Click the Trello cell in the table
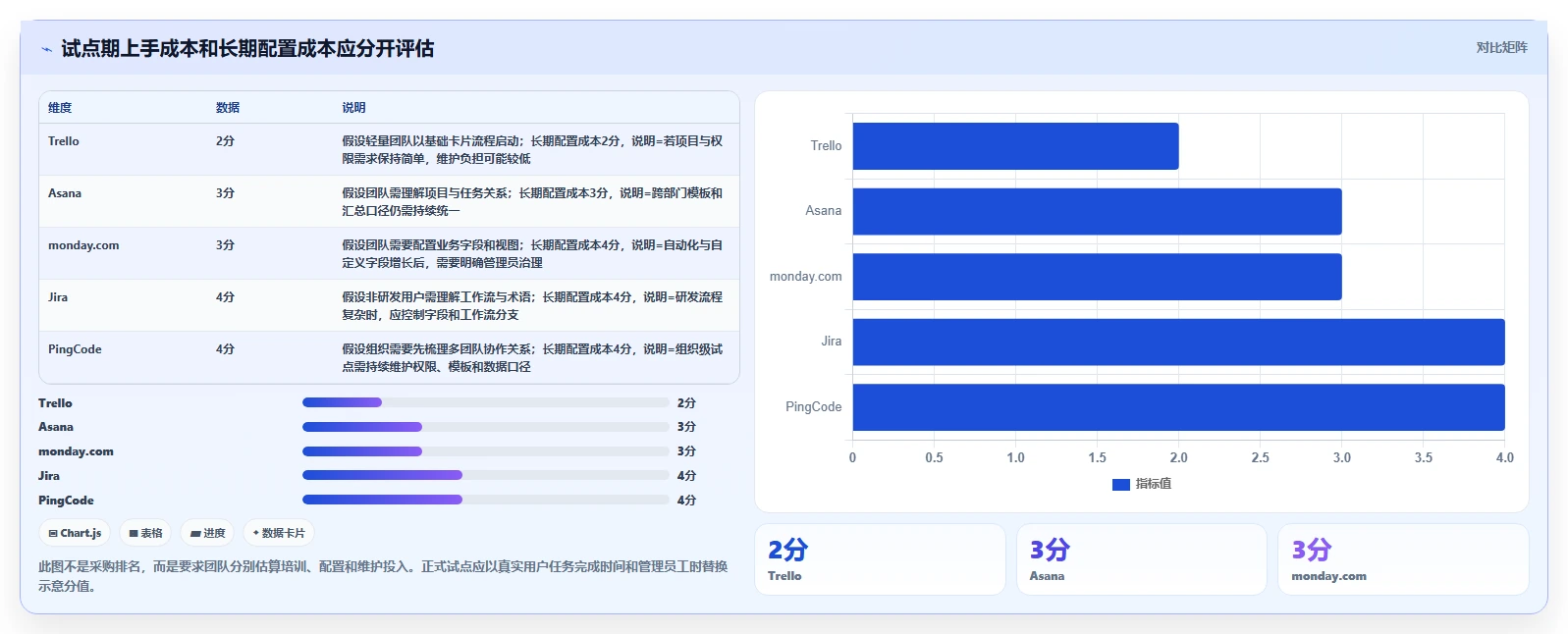This screenshot has width=1568, height=634. click(x=64, y=141)
